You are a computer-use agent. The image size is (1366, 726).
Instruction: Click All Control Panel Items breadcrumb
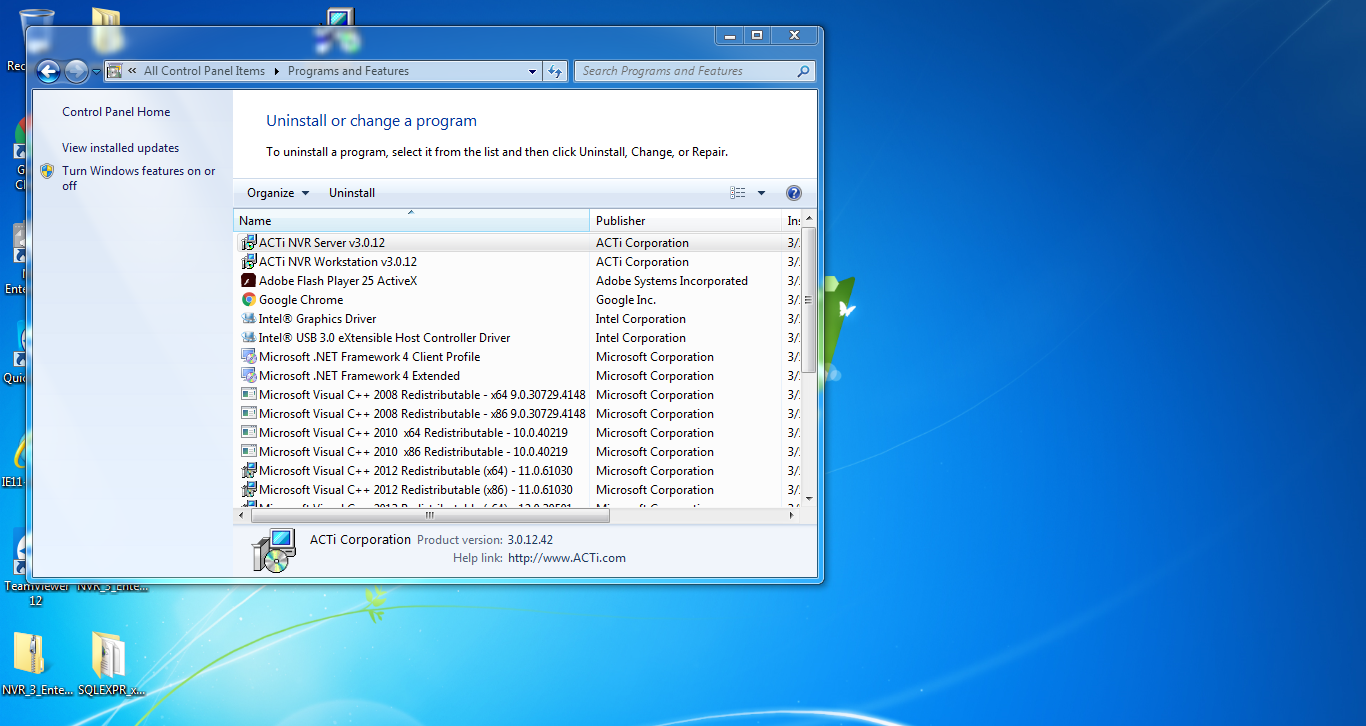(x=204, y=71)
